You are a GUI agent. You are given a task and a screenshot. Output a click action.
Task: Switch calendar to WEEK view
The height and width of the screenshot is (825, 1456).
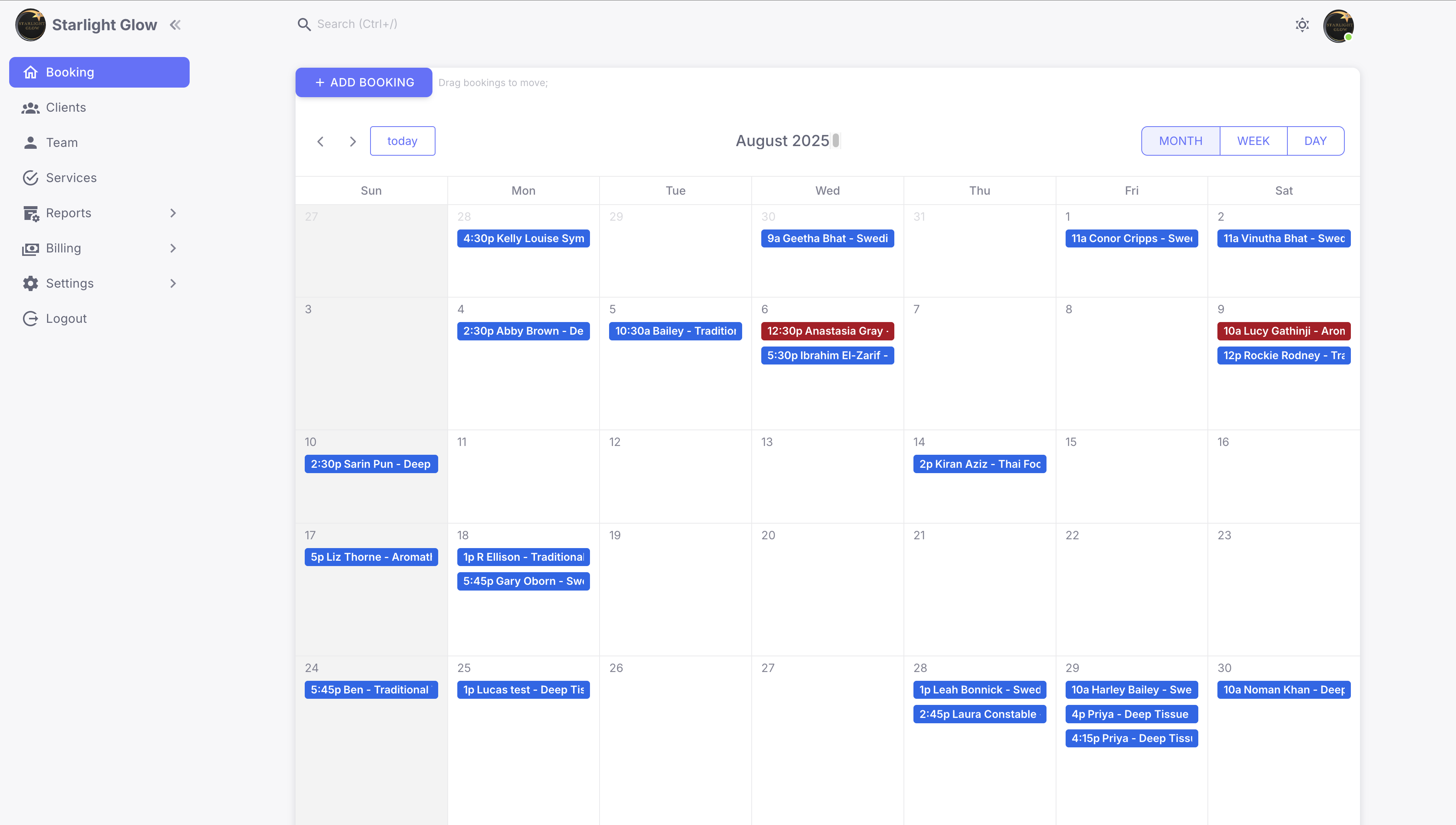(1253, 141)
